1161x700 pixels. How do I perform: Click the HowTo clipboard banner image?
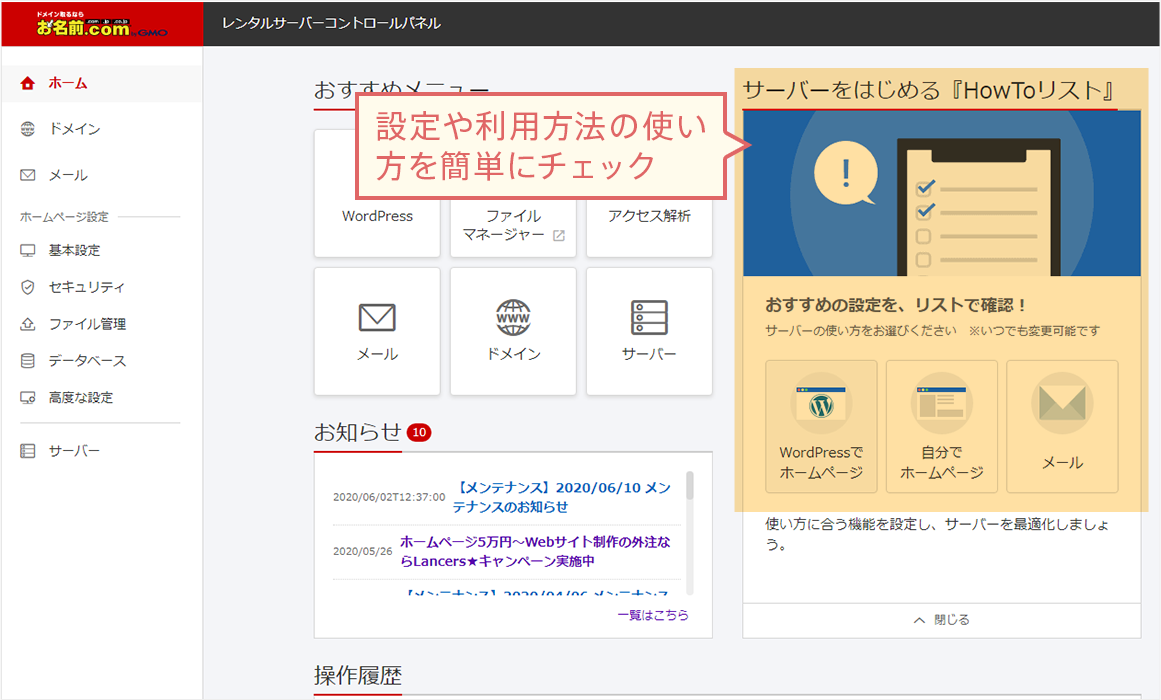(942, 193)
